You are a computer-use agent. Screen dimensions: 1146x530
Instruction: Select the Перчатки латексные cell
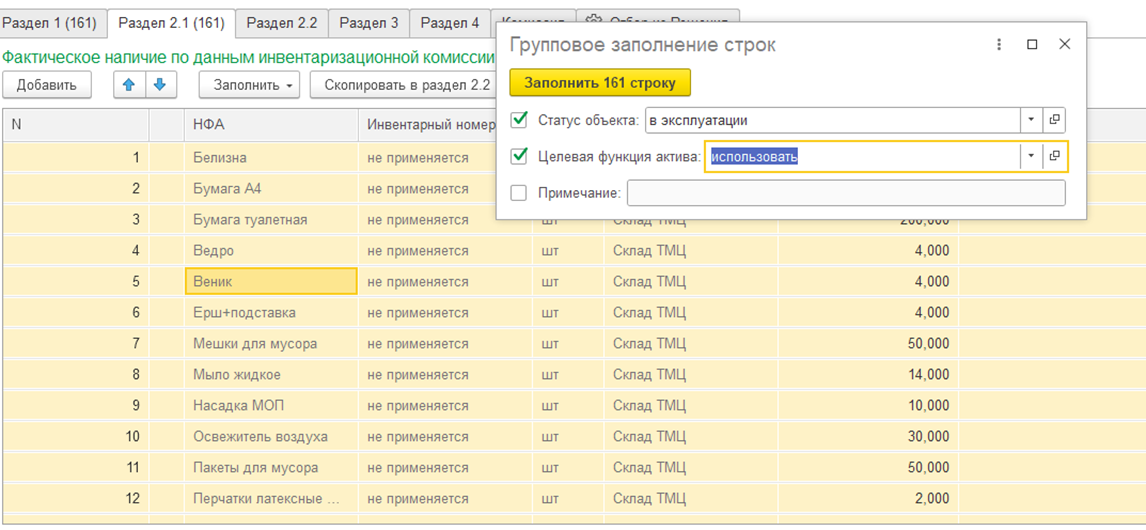[x=271, y=499]
